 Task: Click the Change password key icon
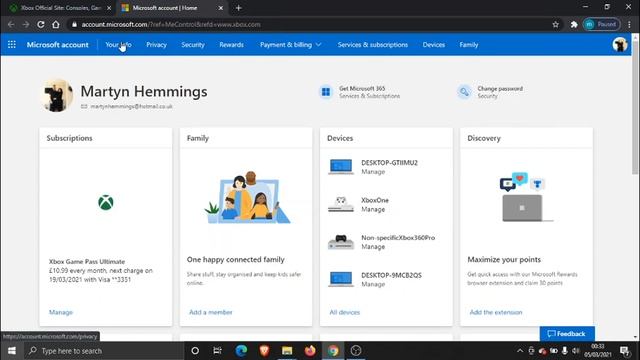[x=464, y=92]
